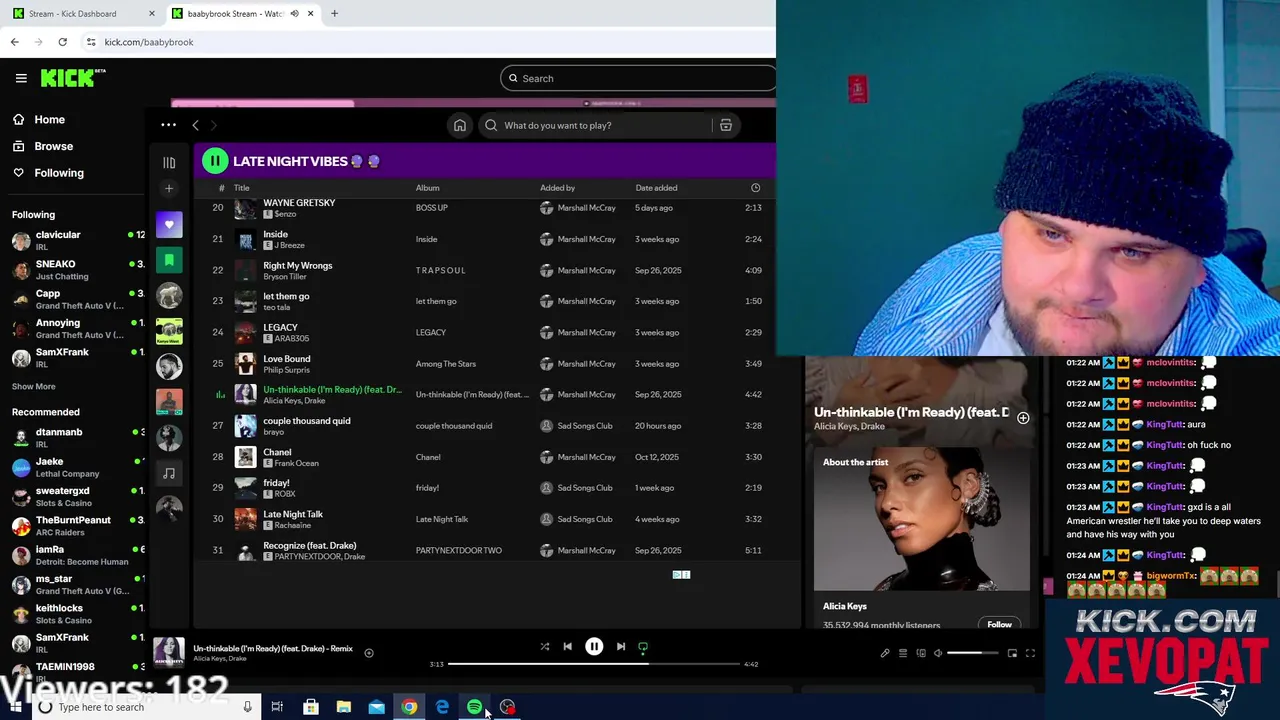
Task: Open Browse icon in Spotify search bar
Action: (726, 125)
